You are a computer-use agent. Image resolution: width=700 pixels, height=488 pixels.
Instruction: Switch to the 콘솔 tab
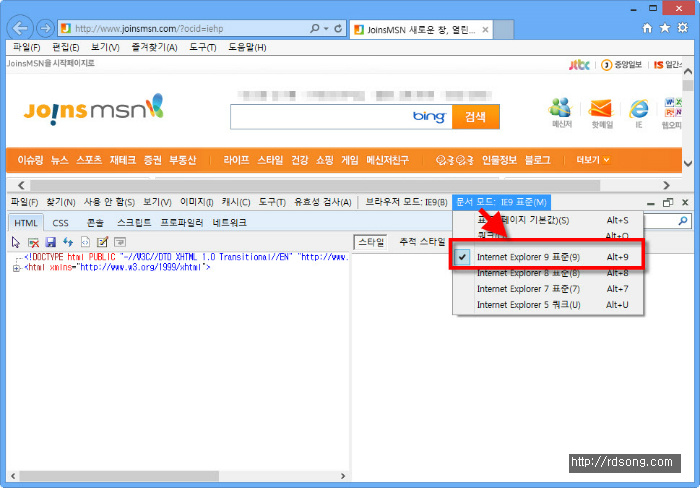click(x=95, y=223)
